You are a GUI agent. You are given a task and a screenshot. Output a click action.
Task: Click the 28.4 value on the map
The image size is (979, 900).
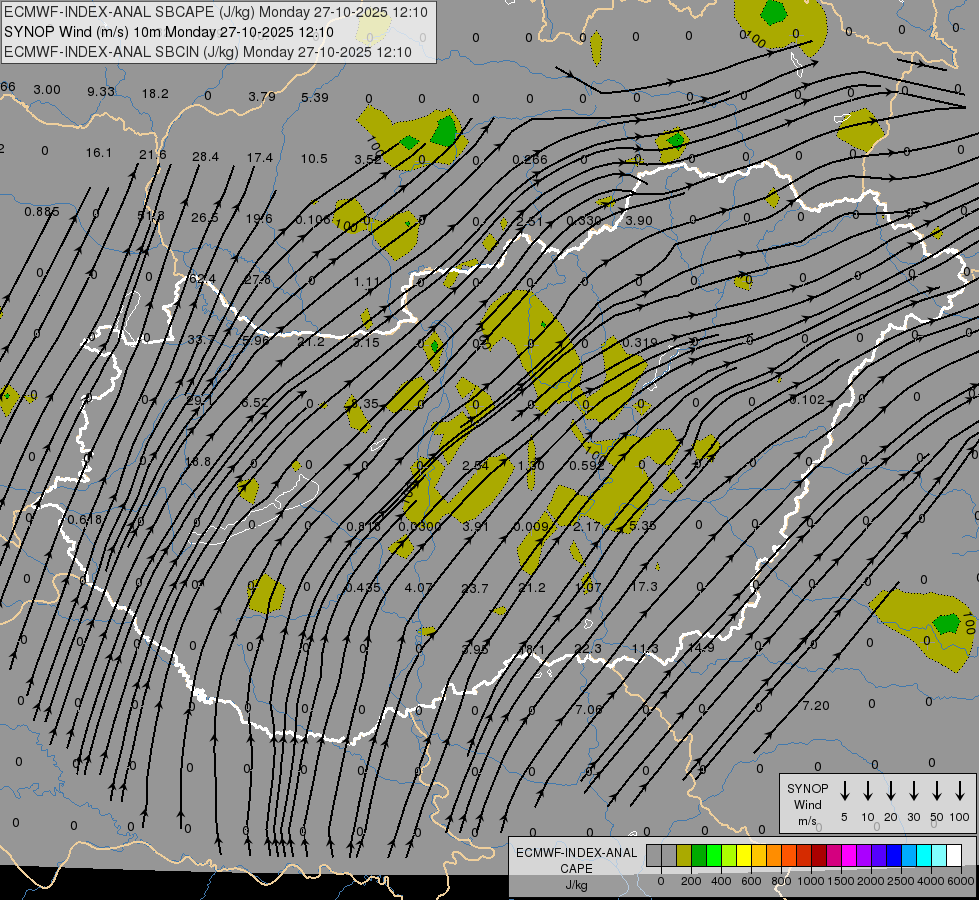(x=205, y=157)
